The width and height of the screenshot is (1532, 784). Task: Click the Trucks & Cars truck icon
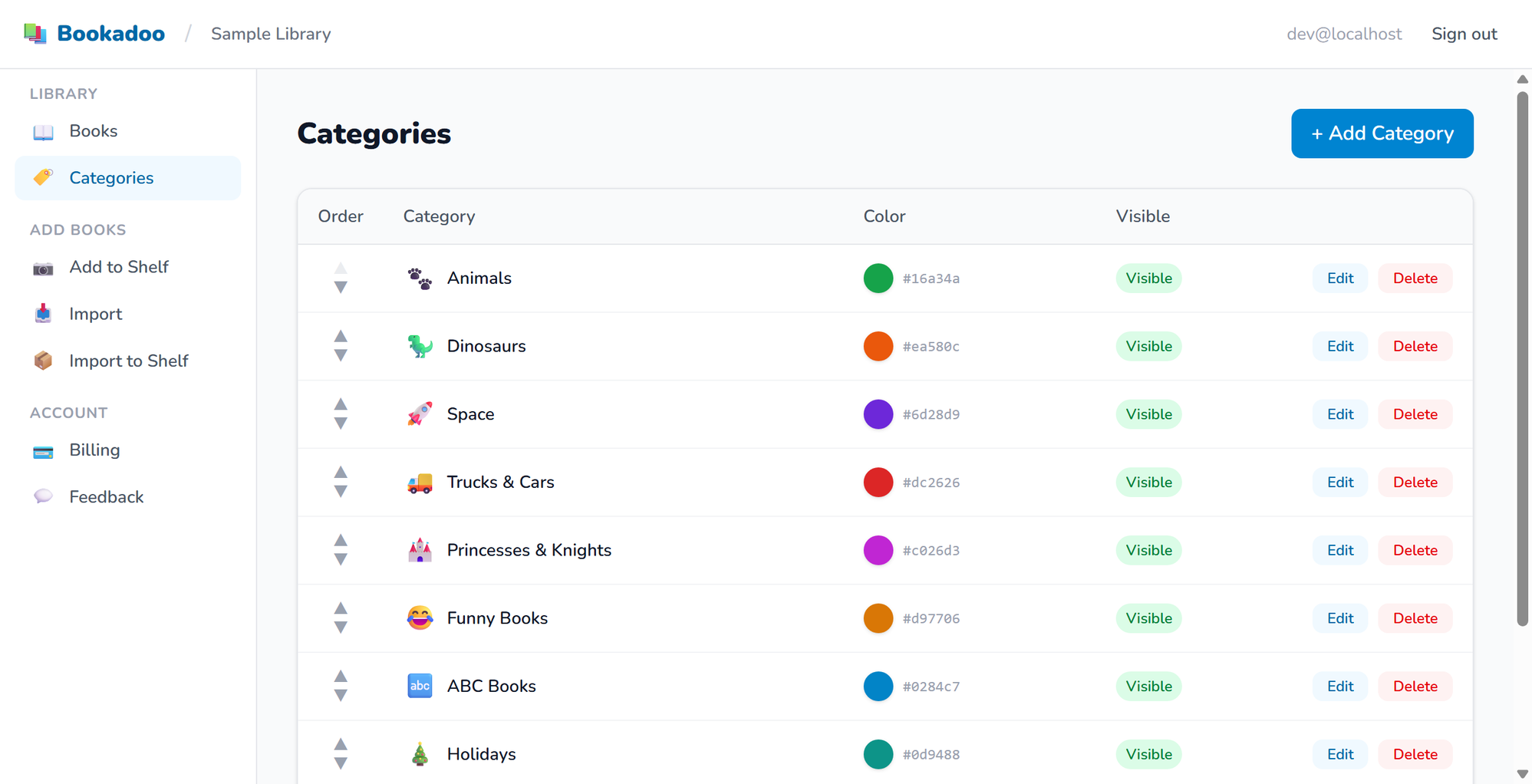pyautogui.click(x=420, y=483)
